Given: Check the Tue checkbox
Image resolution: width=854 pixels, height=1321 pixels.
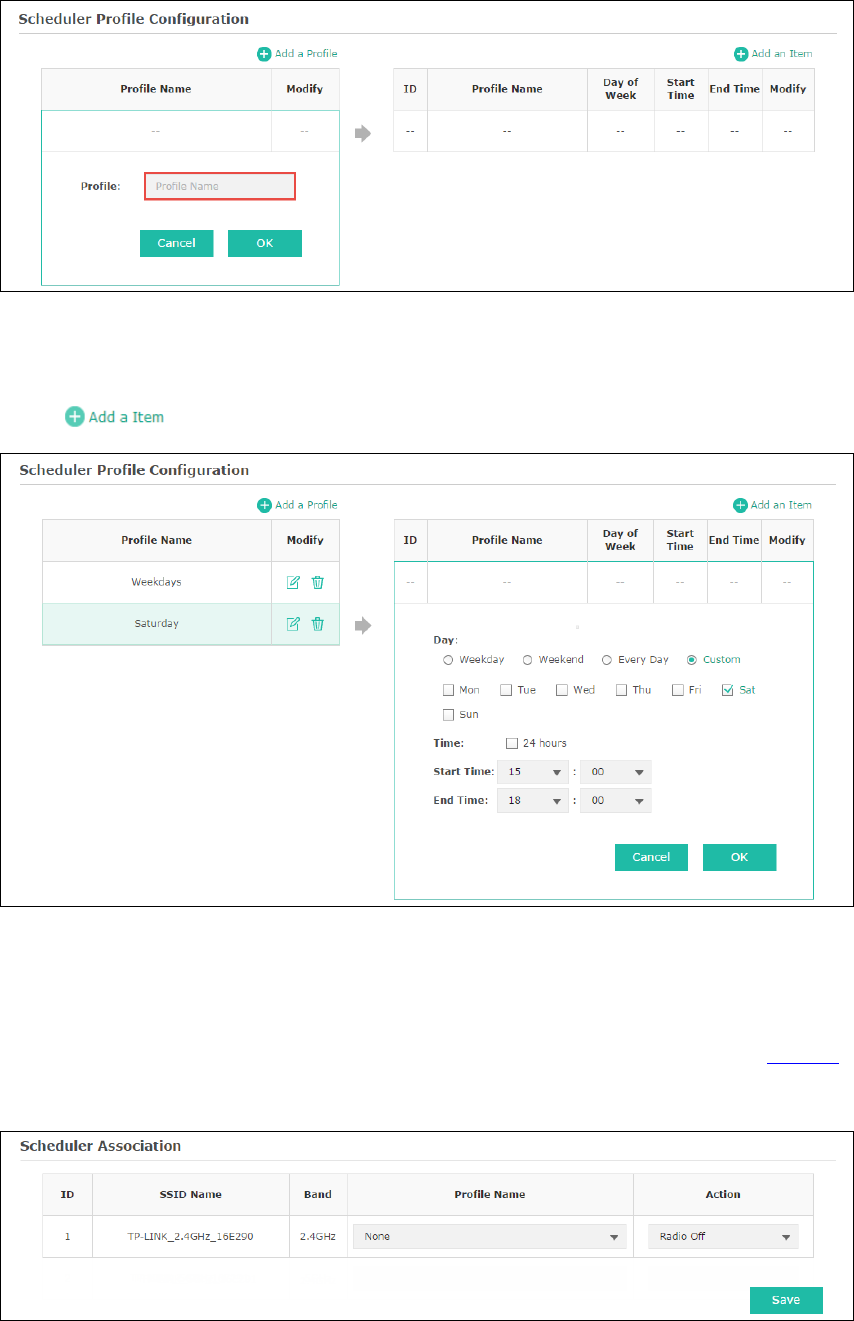Looking at the screenshot, I should coord(506,690).
